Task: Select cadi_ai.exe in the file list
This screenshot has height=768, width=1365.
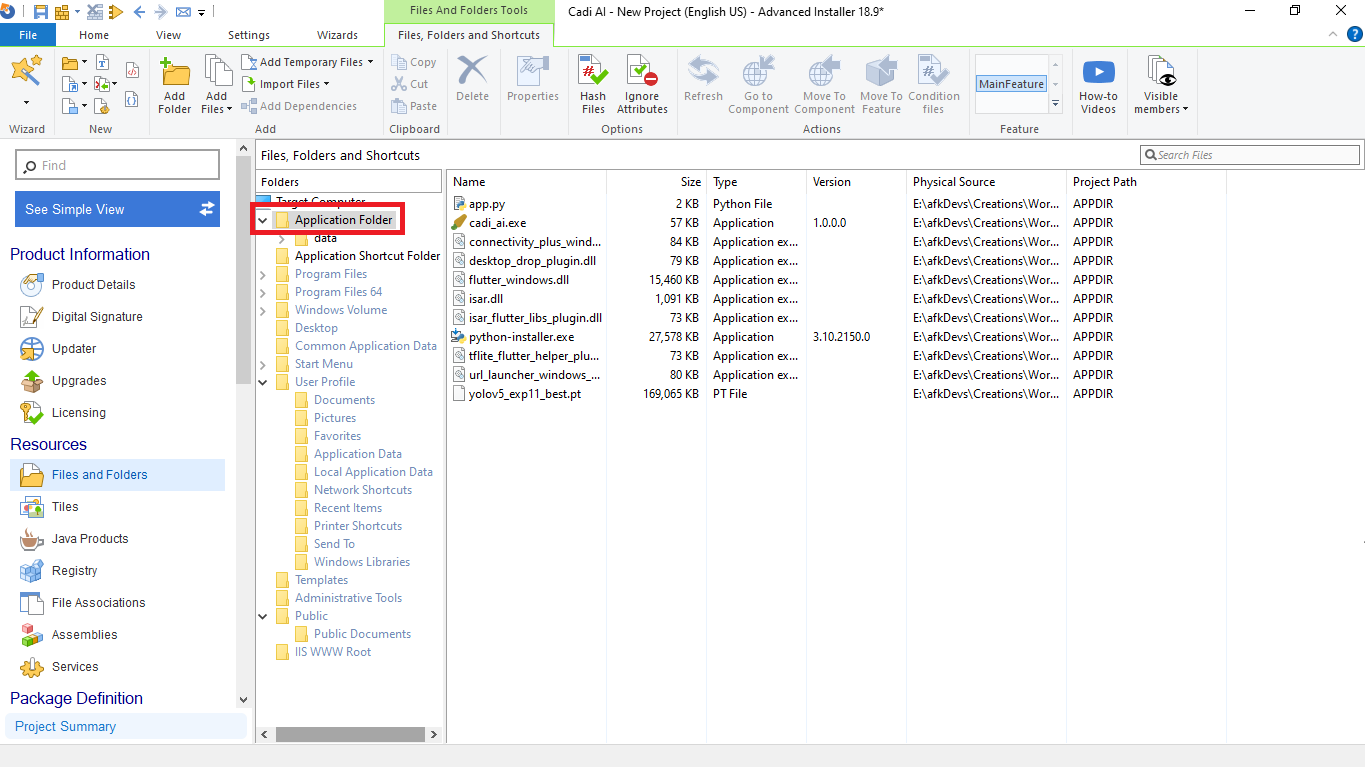Action: pyautogui.click(x=497, y=223)
